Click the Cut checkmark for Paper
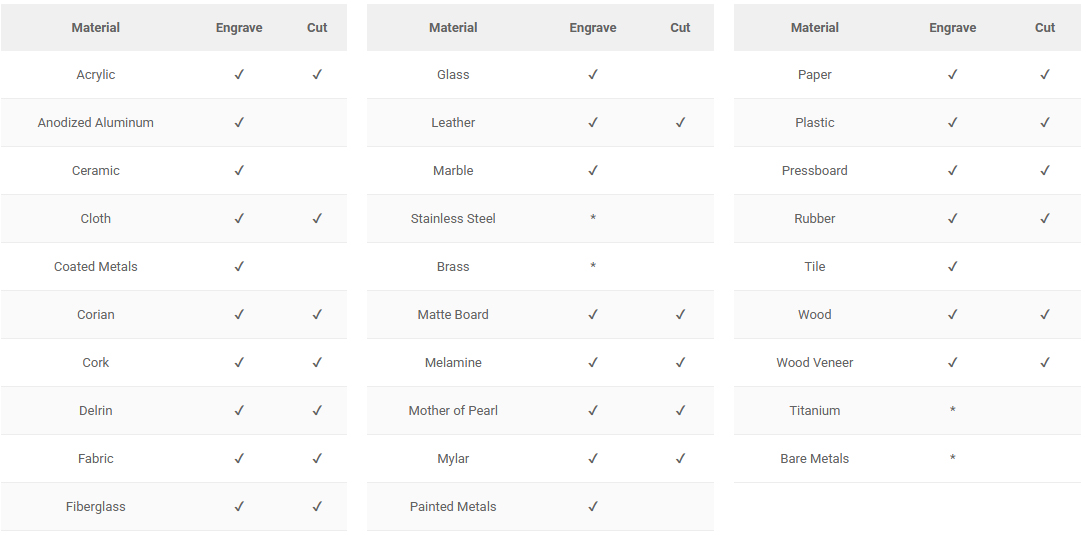Viewport: 1086px width, 535px height. [1045, 75]
